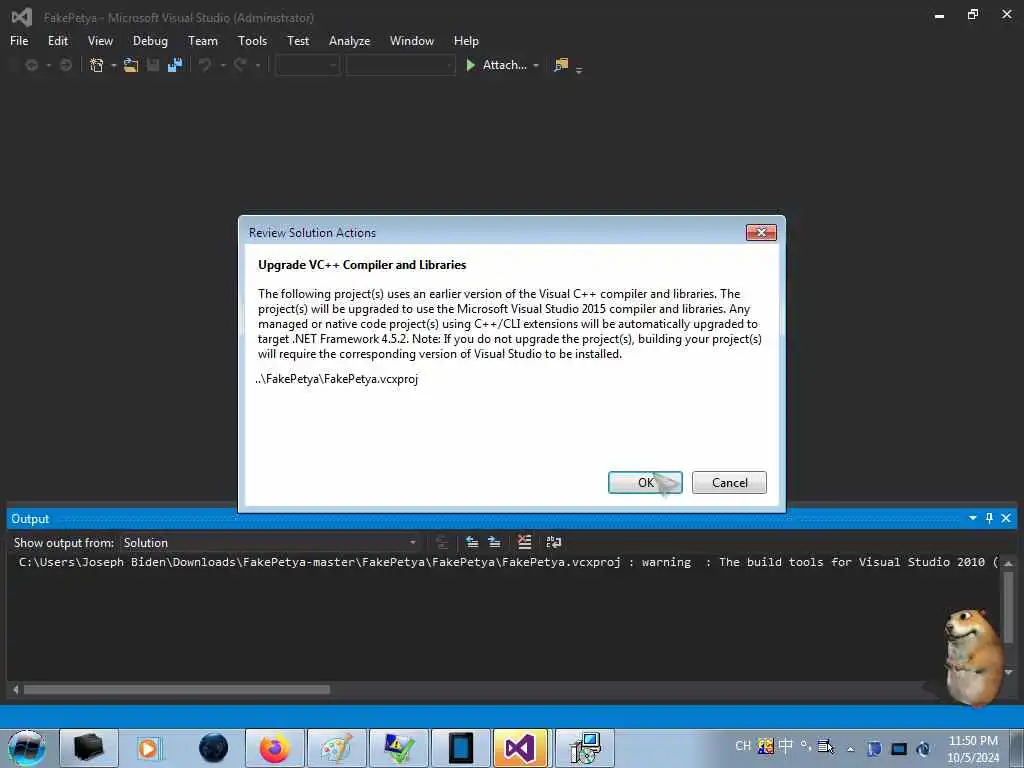1024x768 pixels.
Task: Open the Window menu
Action: [x=411, y=40]
